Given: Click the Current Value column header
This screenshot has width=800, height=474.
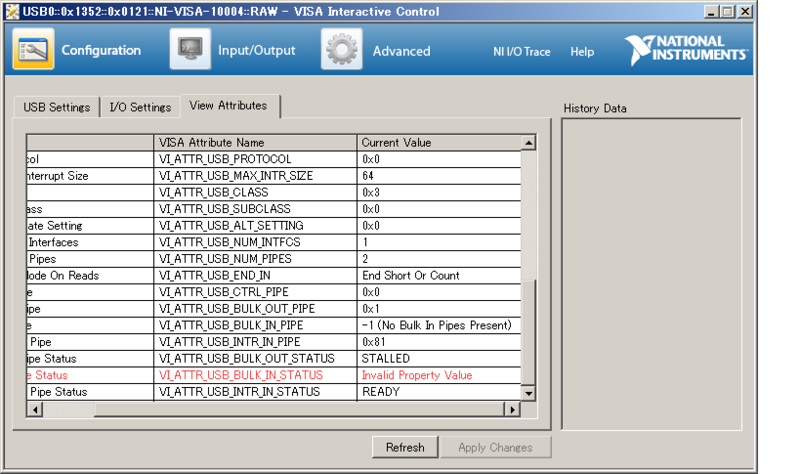Looking at the screenshot, I should click(439, 142).
